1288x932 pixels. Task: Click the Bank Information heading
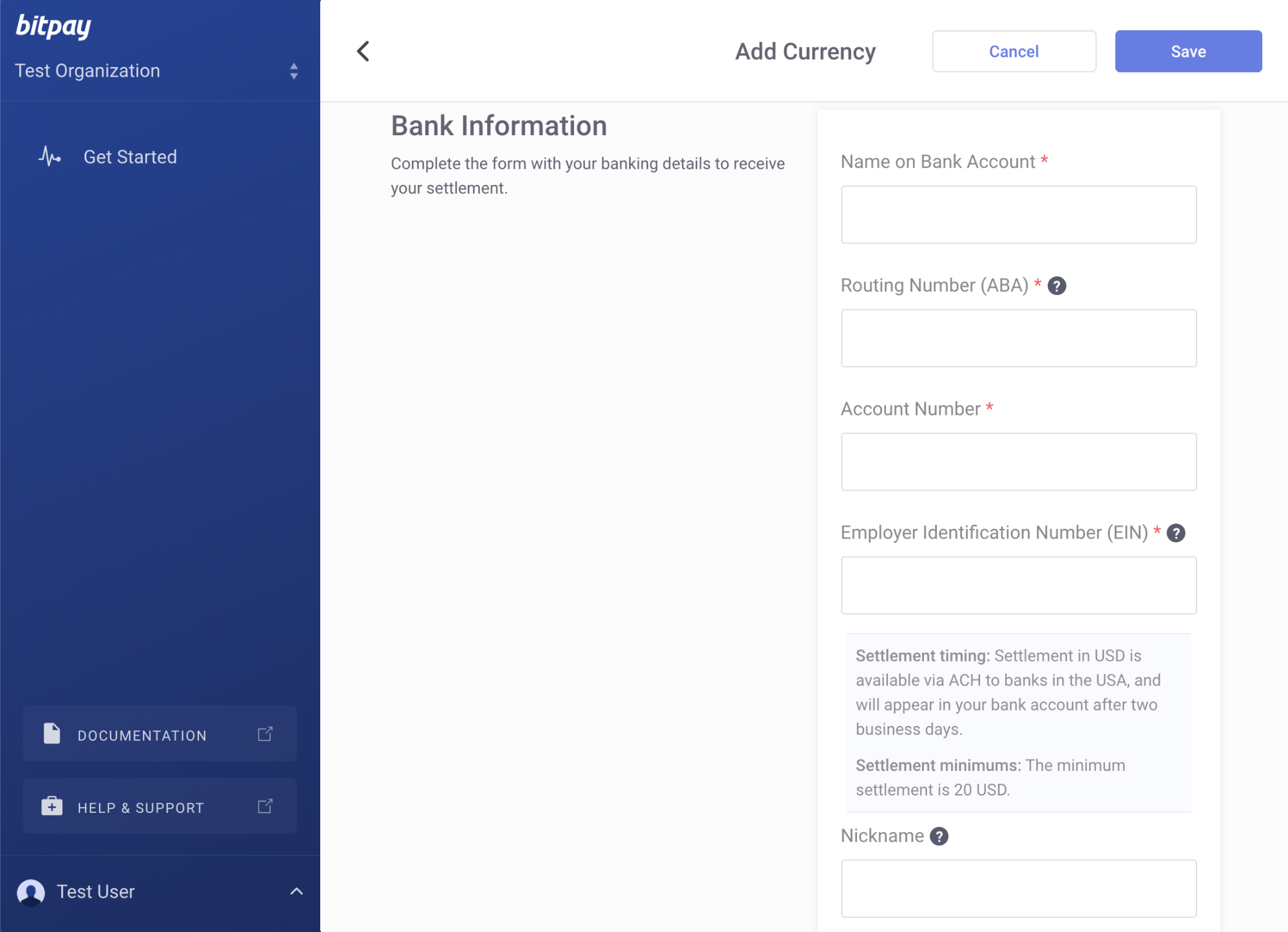(499, 126)
